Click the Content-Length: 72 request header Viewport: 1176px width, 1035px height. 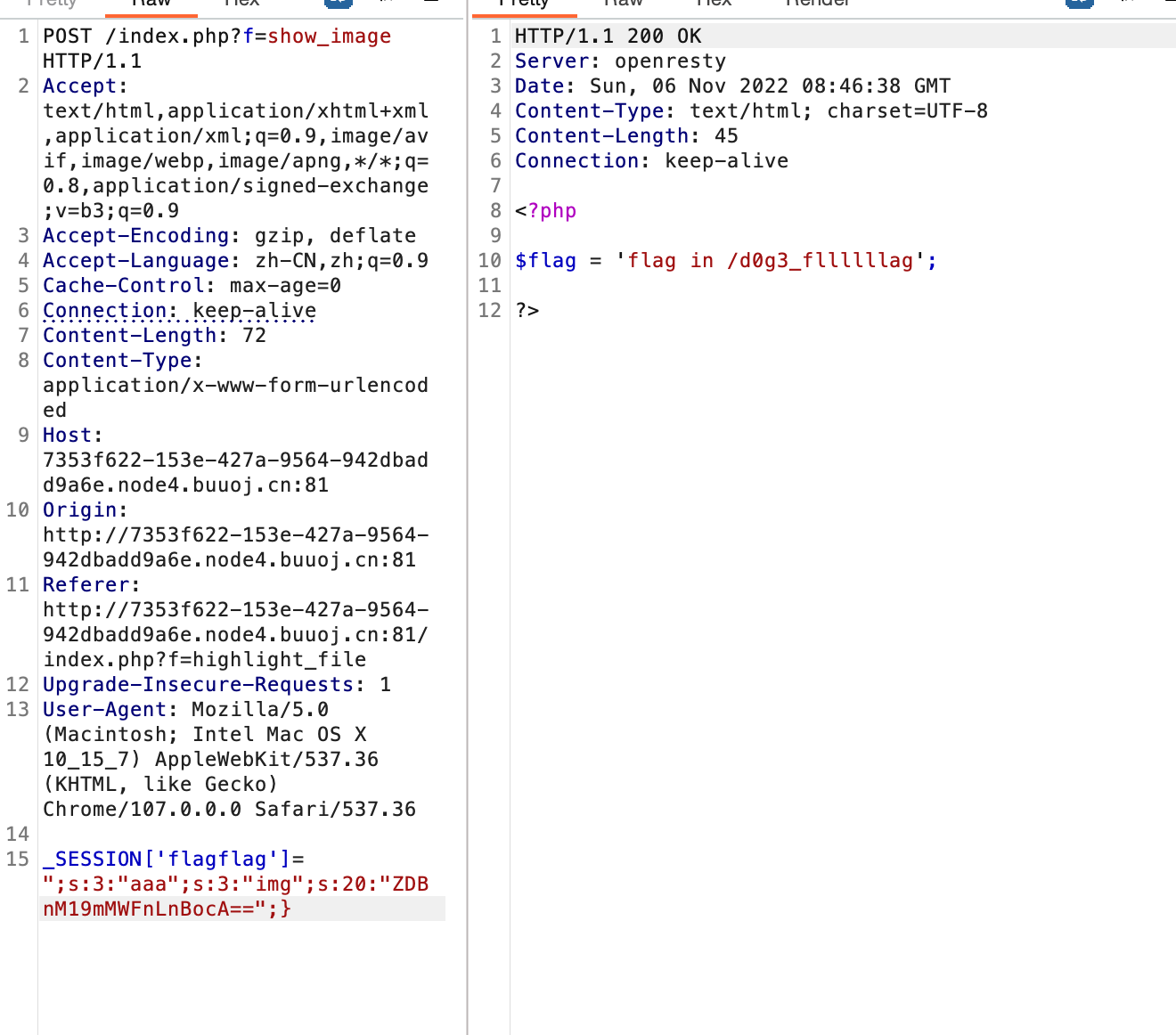click(155, 336)
